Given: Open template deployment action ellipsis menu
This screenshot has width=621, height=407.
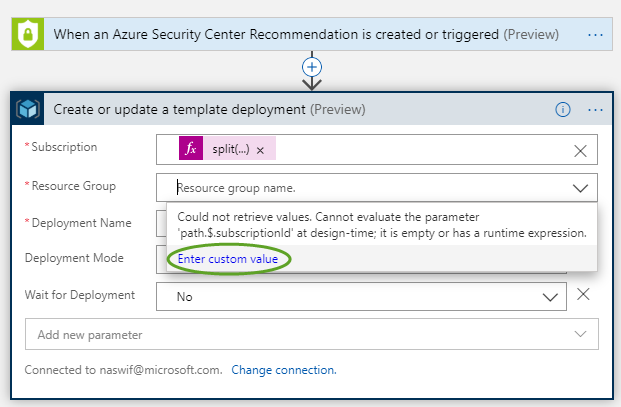Looking at the screenshot, I should pyautogui.click(x=595, y=110).
